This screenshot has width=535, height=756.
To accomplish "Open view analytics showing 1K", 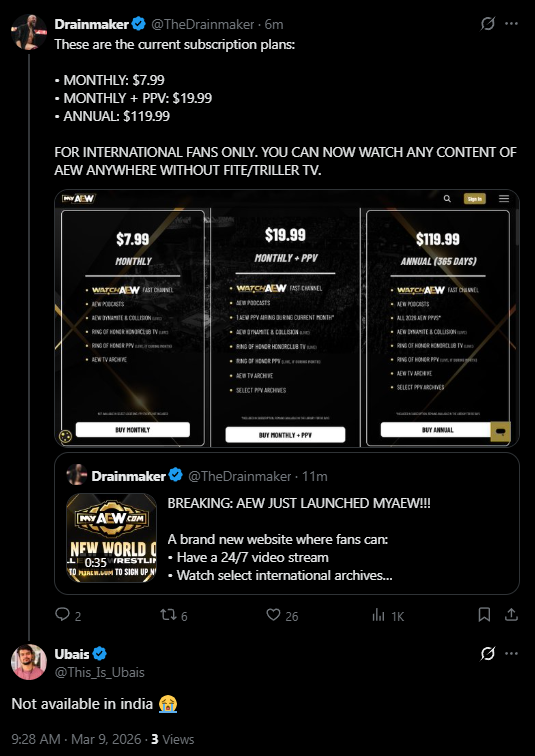I will pos(378,615).
